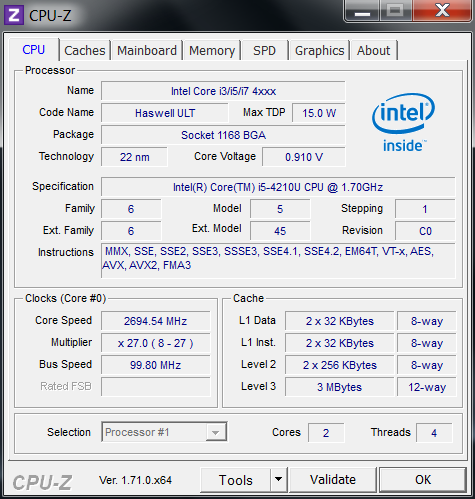Image resolution: width=475 pixels, height=499 pixels.
Task: Show the Graphics tab
Action: [x=319, y=51]
